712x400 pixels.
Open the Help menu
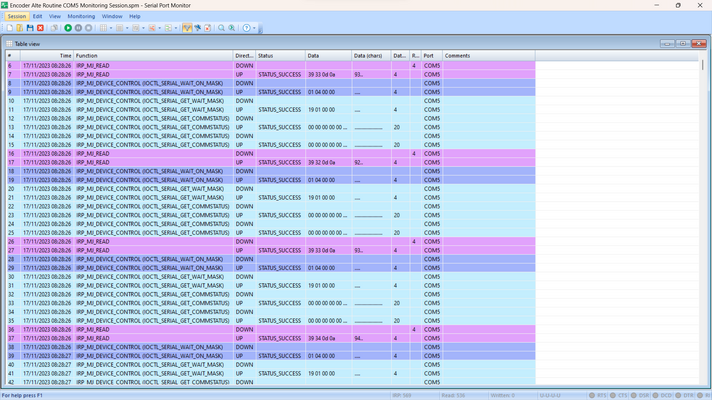pyautogui.click(x=135, y=16)
